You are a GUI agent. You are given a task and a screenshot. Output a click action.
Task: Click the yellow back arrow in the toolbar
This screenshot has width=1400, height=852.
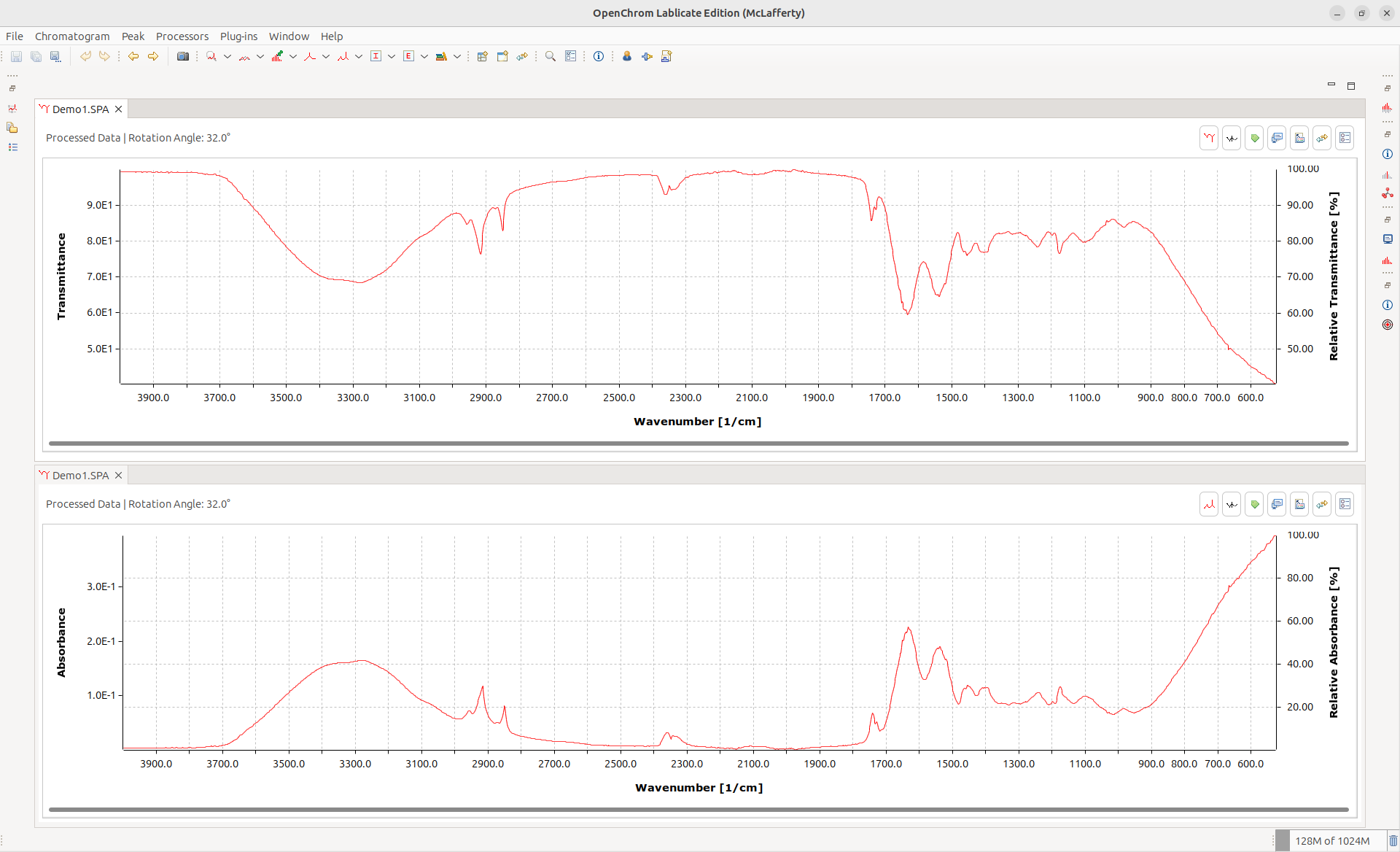click(x=133, y=56)
